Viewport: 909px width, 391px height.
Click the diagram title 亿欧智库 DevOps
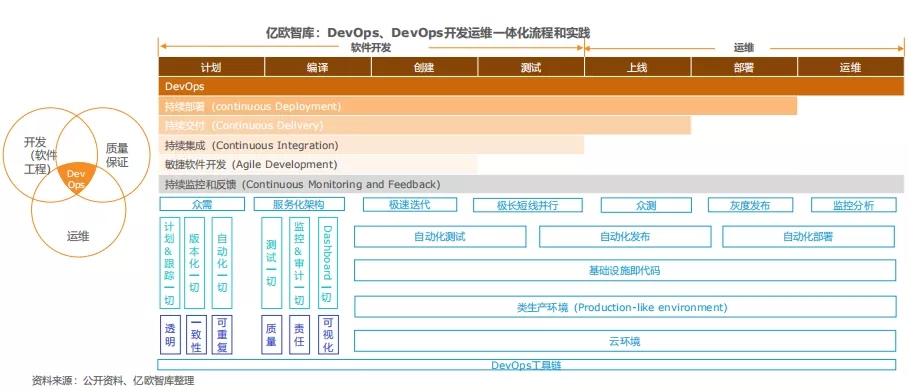click(x=428, y=32)
